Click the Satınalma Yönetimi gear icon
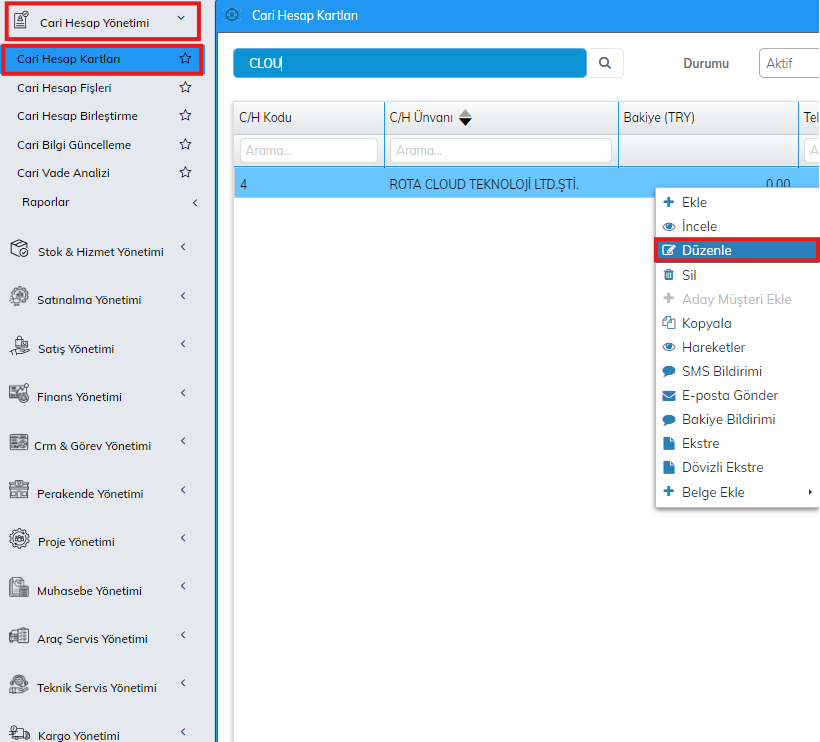The width and height of the screenshot is (820, 742). (19, 298)
